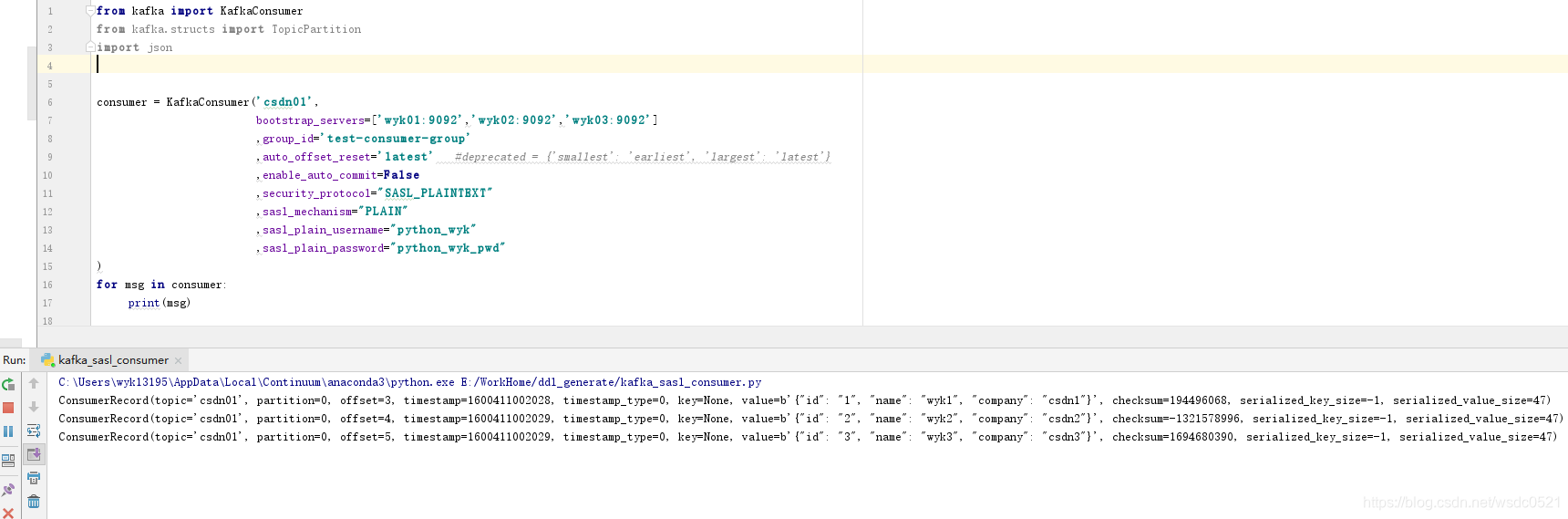Rerun the kafka_sasl_consumer script
Screen dimensions: 1568x519
coord(8,384)
